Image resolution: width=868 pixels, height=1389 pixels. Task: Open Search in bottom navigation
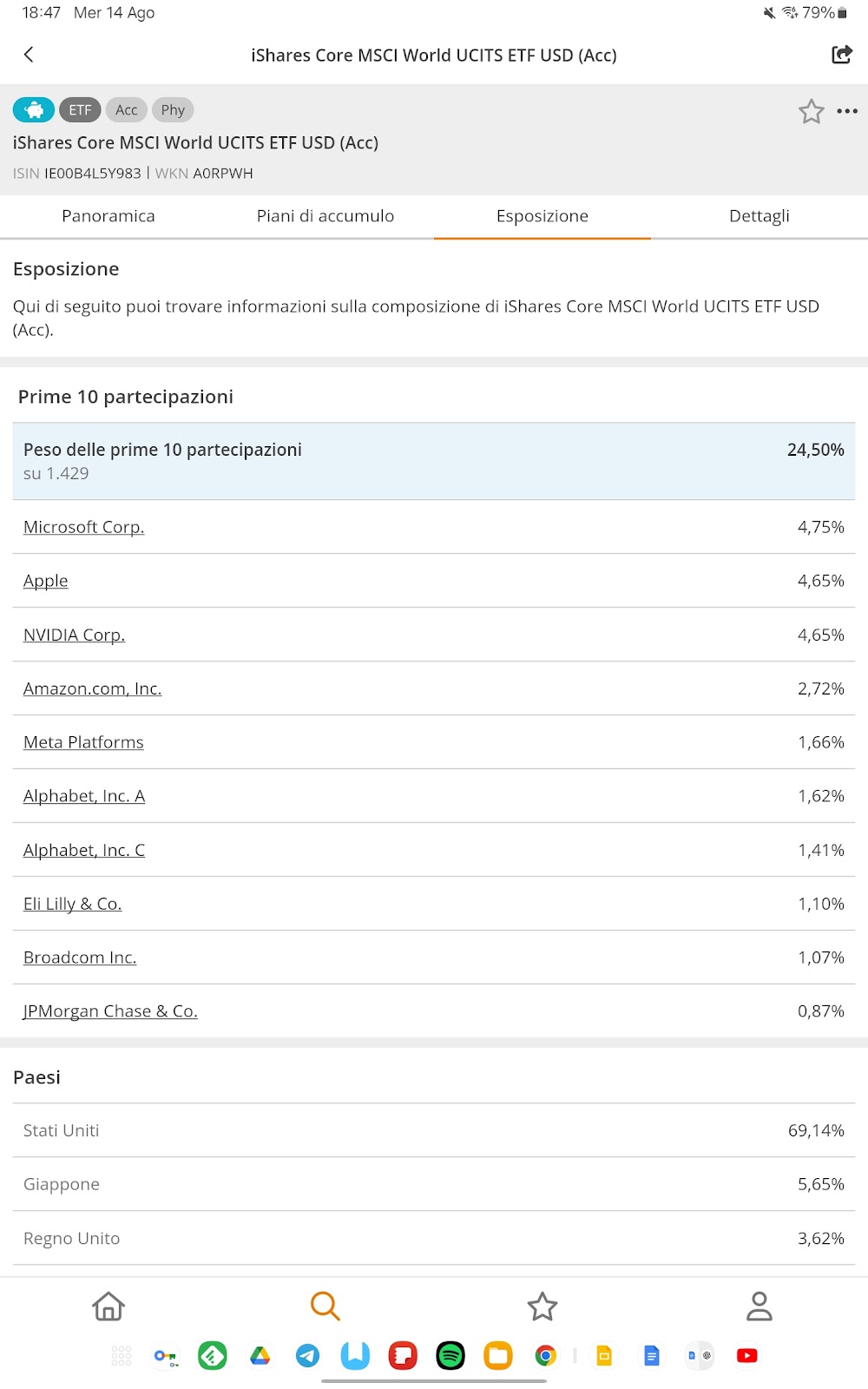coord(325,1306)
